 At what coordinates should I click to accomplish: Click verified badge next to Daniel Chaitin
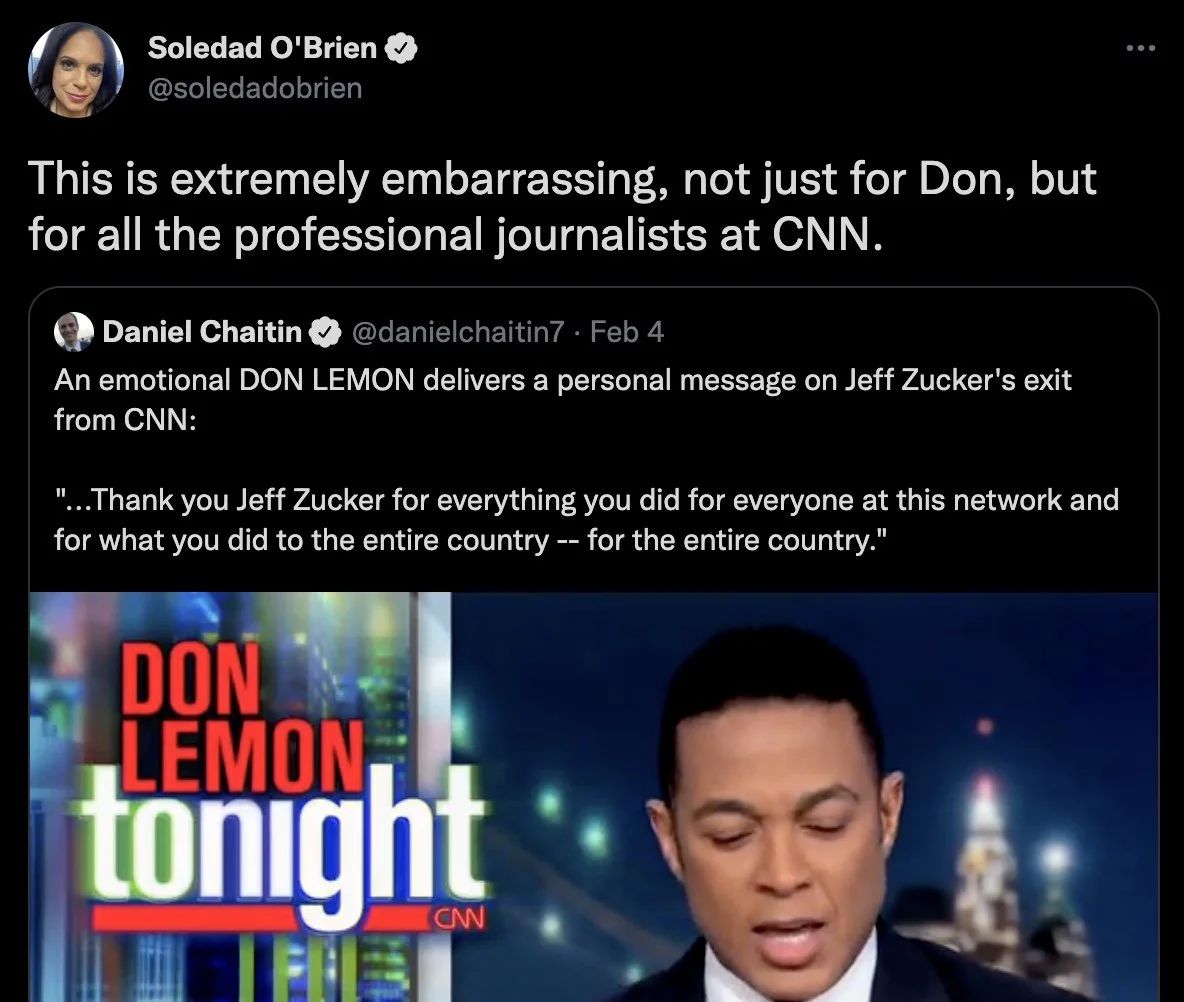click(x=325, y=332)
